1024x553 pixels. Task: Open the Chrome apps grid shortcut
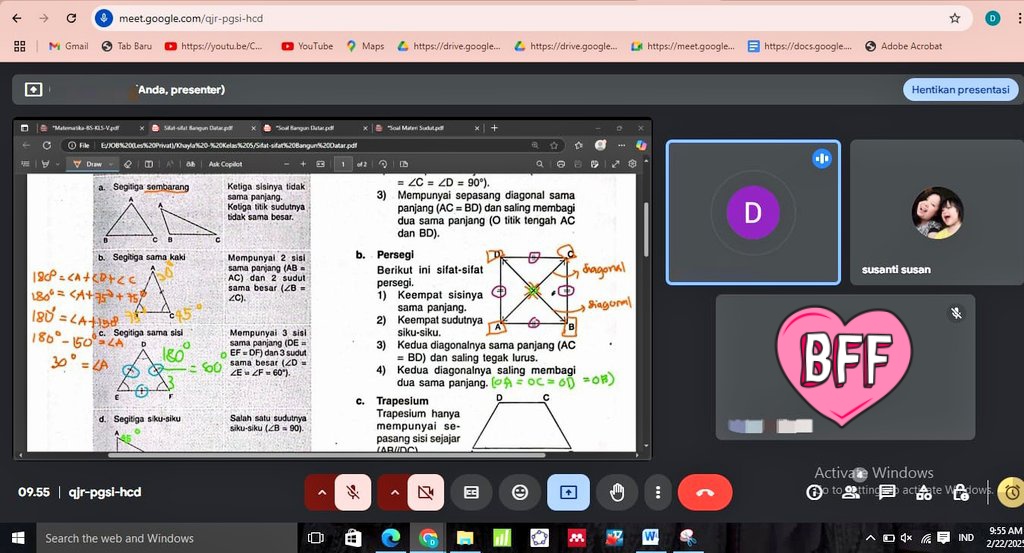(x=20, y=46)
